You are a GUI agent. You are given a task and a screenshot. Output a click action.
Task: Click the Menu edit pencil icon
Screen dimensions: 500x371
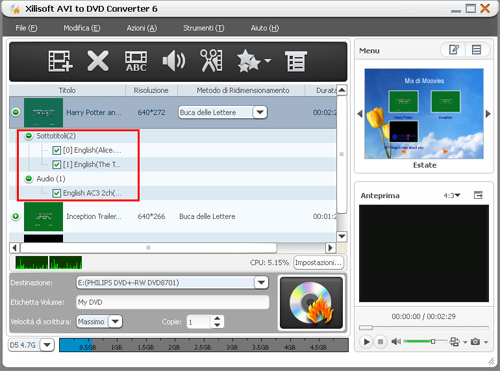[x=454, y=50]
